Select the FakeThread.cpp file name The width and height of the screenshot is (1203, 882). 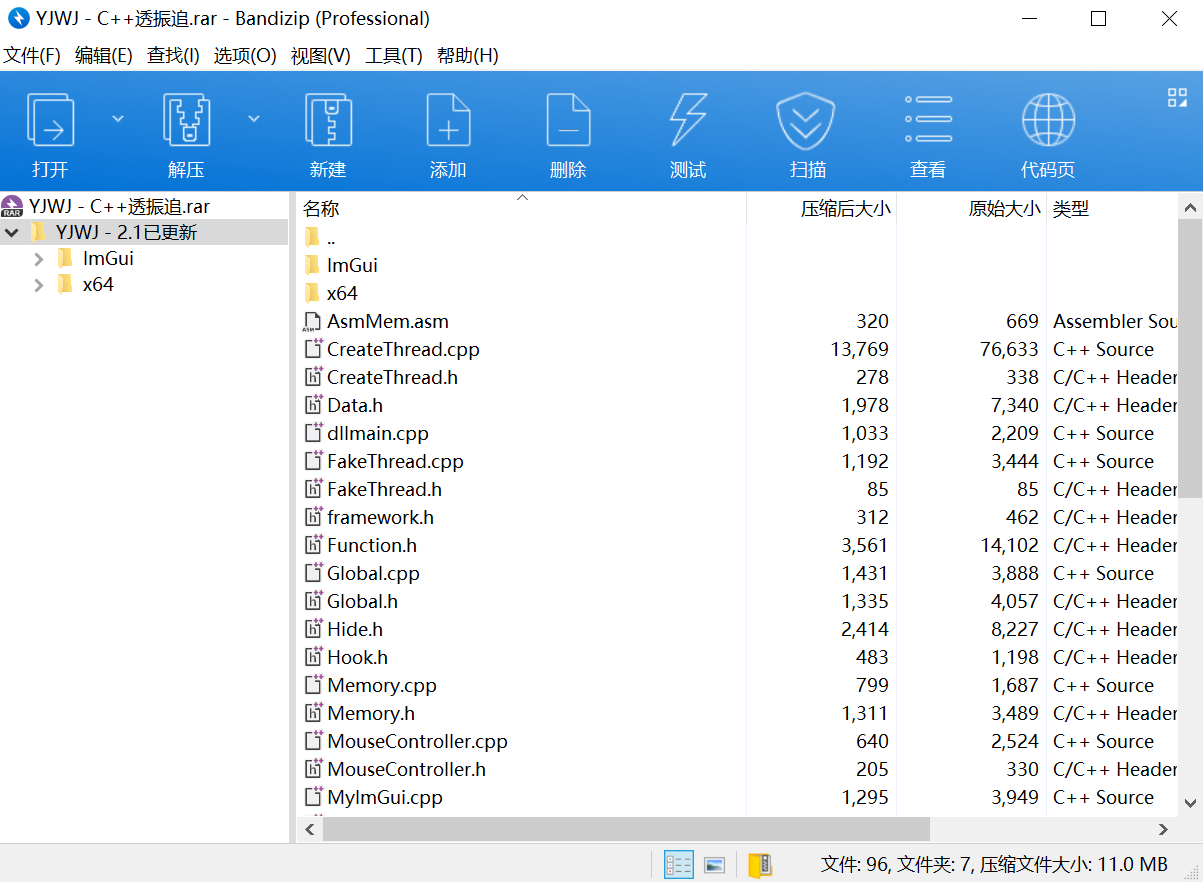(x=395, y=461)
